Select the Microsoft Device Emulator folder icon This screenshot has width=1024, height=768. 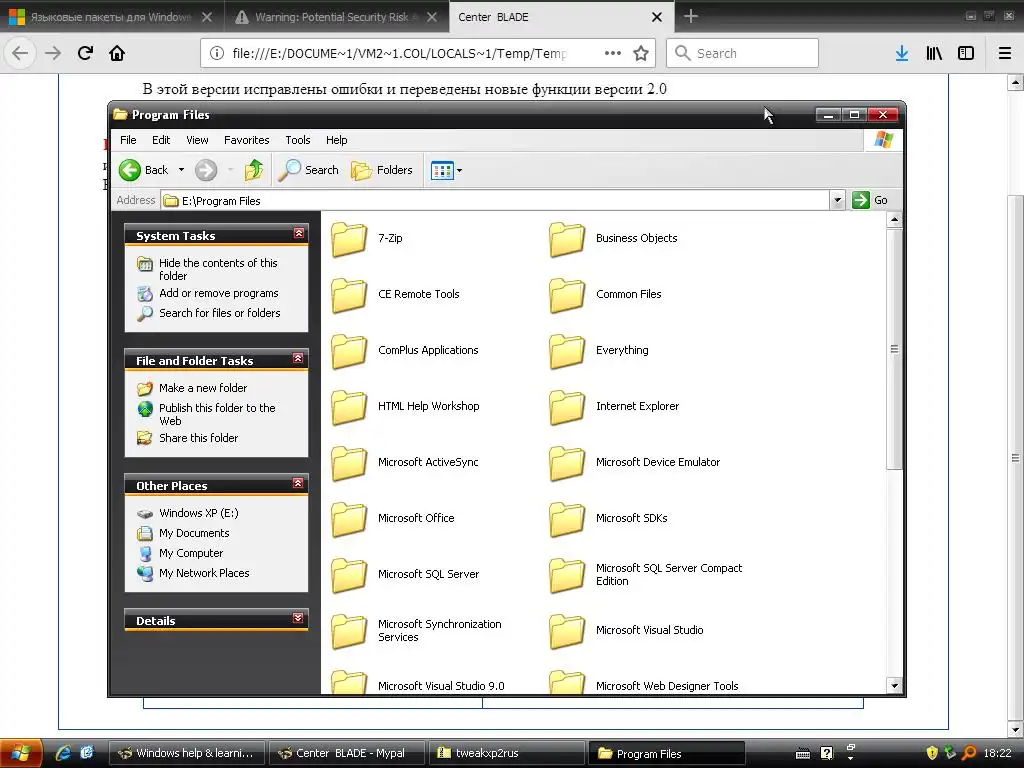click(567, 463)
